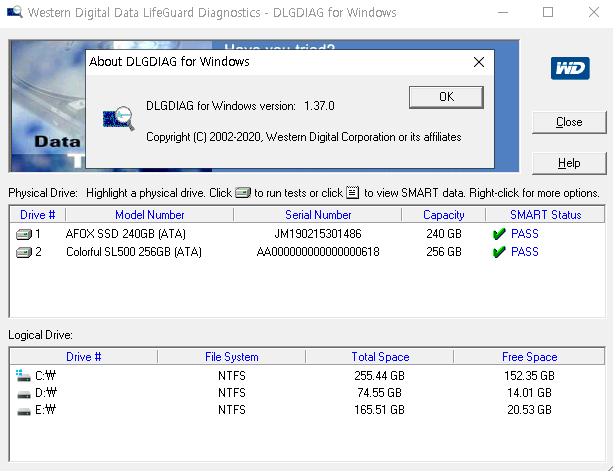613x471 pixels.
Task: Click the E: logical drive icon
Action: [x=23, y=412]
